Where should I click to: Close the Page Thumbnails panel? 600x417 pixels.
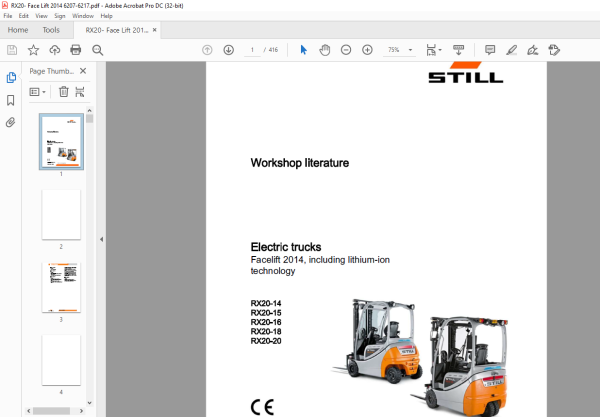click(83, 71)
